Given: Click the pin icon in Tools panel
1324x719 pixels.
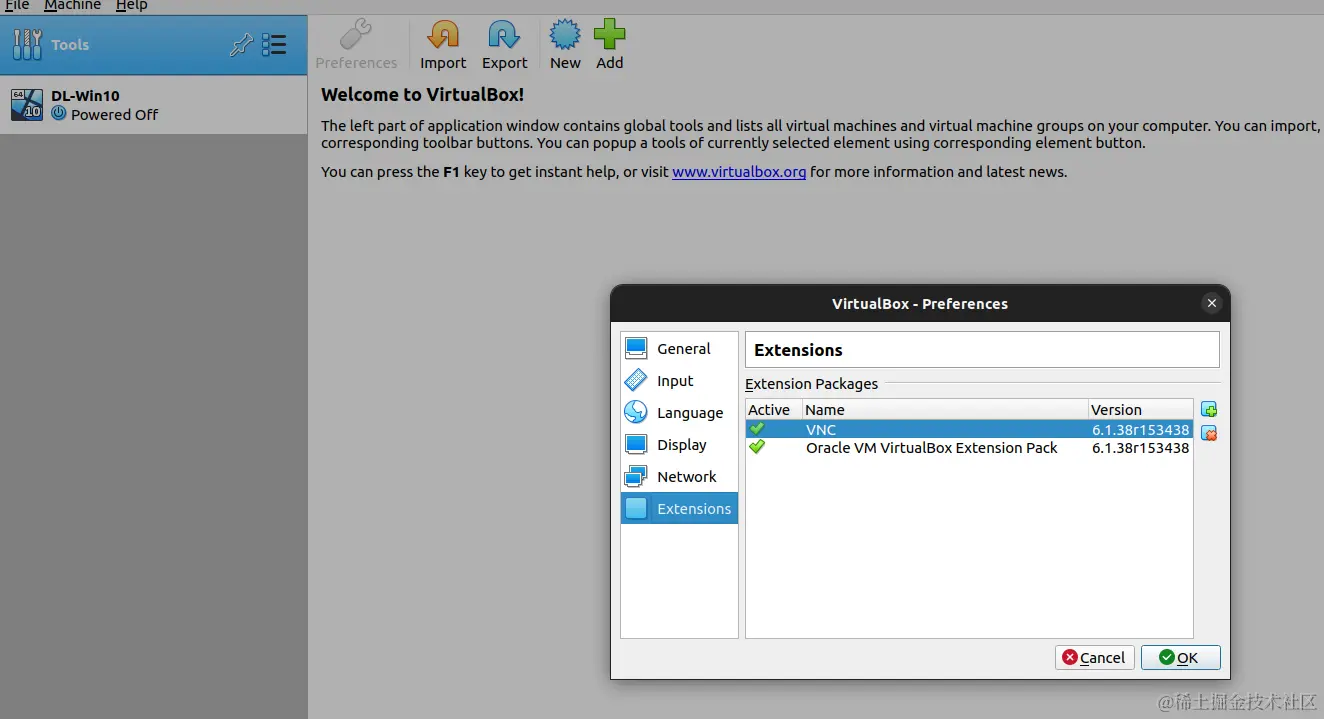Looking at the screenshot, I should pos(241,44).
